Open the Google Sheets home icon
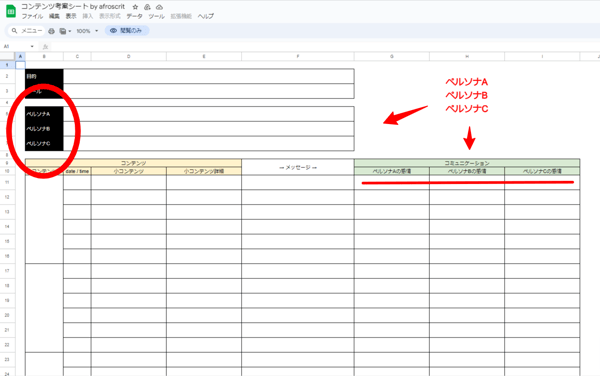The image size is (600, 376). (11, 11)
